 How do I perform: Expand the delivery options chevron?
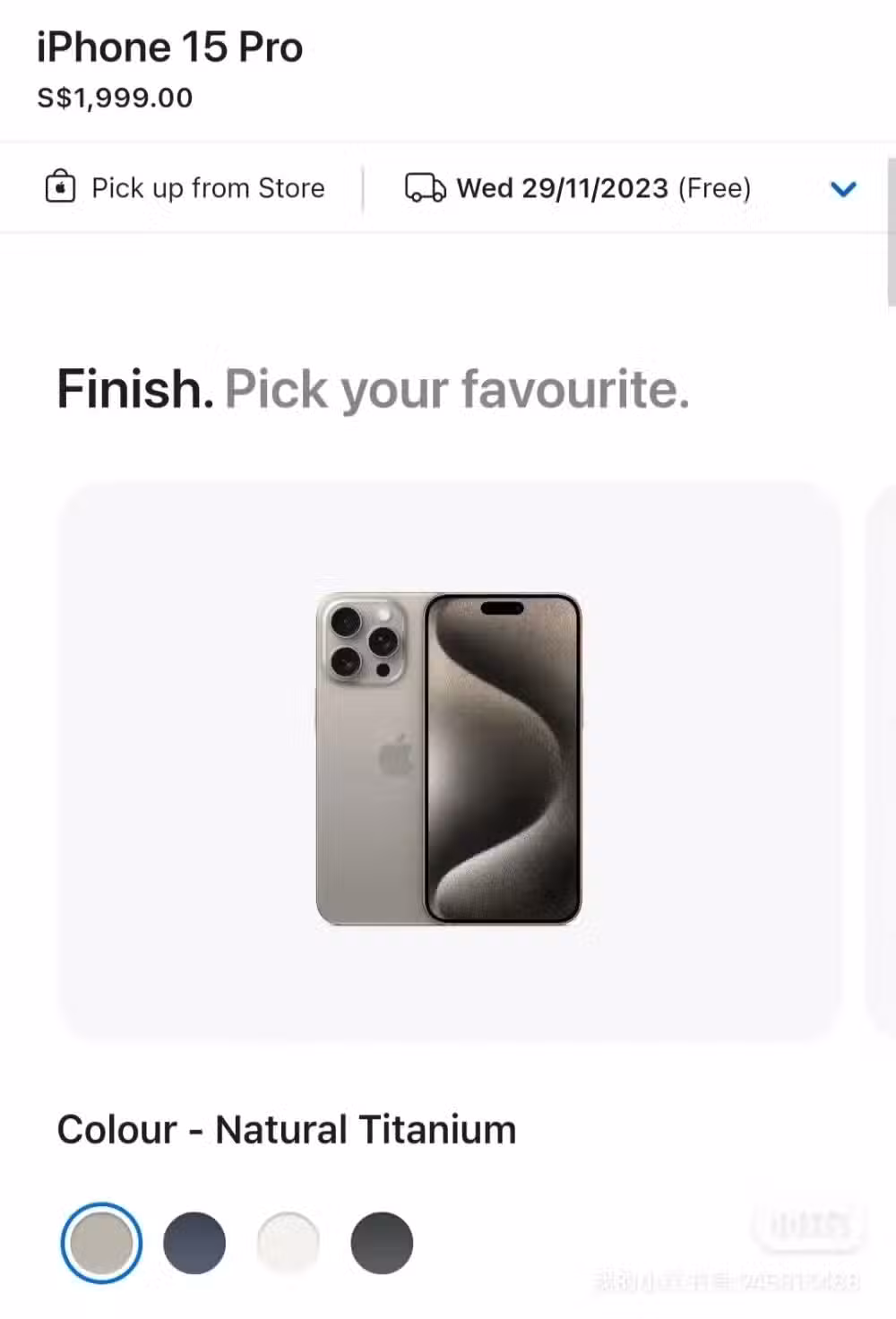click(843, 189)
